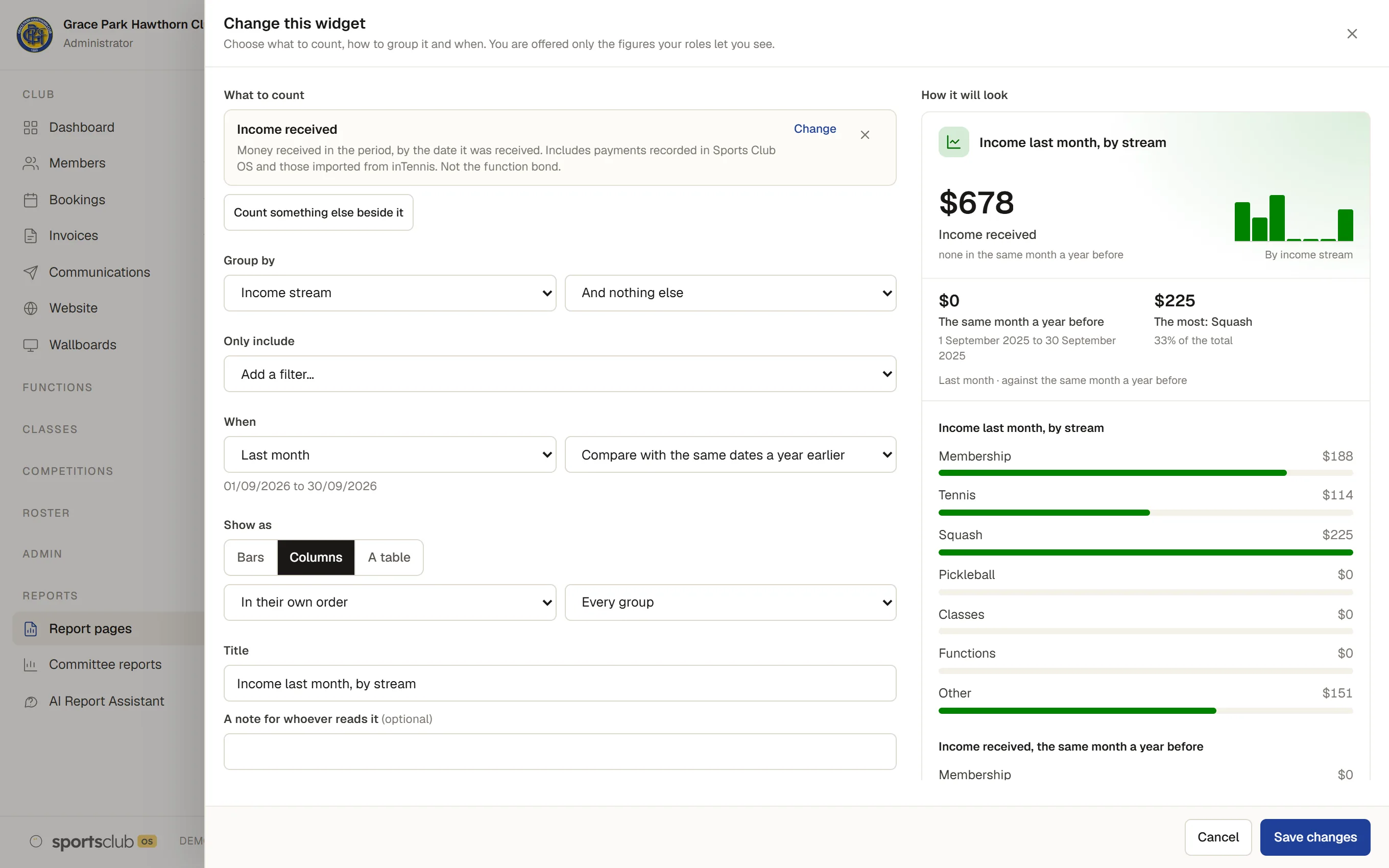1389x868 pixels.
Task: Open the Add a filter dropdown
Action: pyautogui.click(x=560, y=374)
